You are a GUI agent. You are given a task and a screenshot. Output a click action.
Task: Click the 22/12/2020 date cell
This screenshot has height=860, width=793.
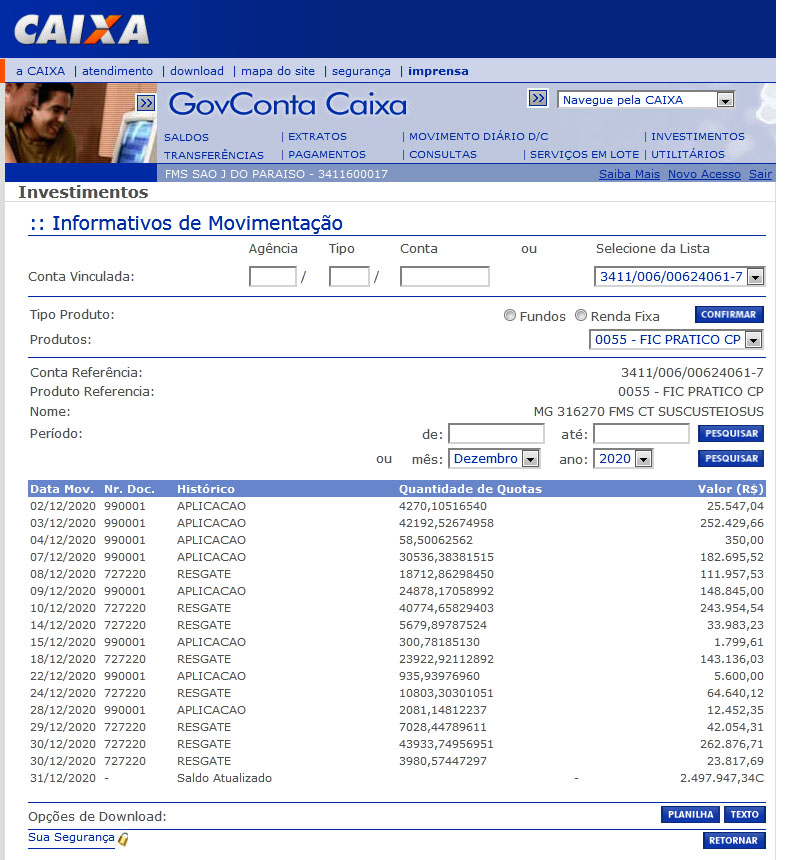[63, 676]
